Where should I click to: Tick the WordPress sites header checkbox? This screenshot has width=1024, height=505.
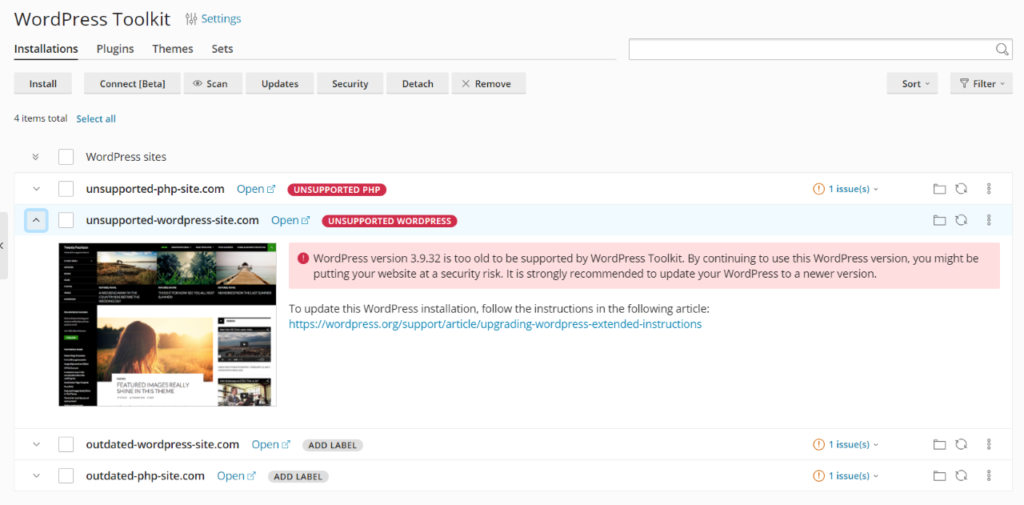point(66,157)
